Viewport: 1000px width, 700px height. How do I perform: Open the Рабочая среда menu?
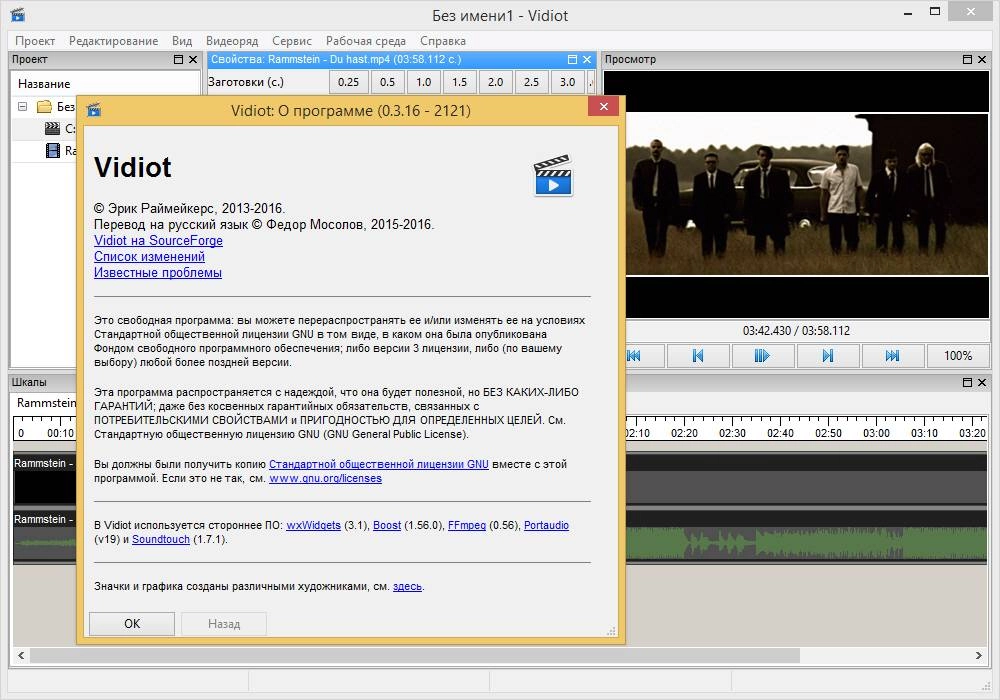pyautogui.click(x=366, y=41)
